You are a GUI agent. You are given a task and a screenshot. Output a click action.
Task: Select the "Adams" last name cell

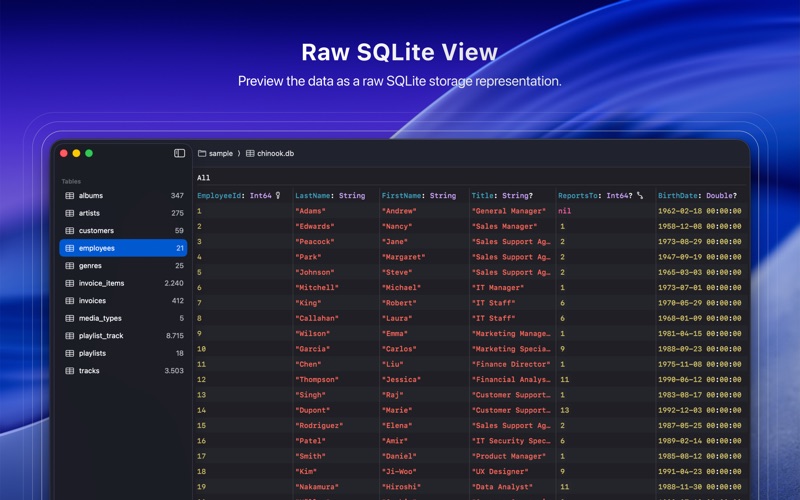tap(310, 211)
